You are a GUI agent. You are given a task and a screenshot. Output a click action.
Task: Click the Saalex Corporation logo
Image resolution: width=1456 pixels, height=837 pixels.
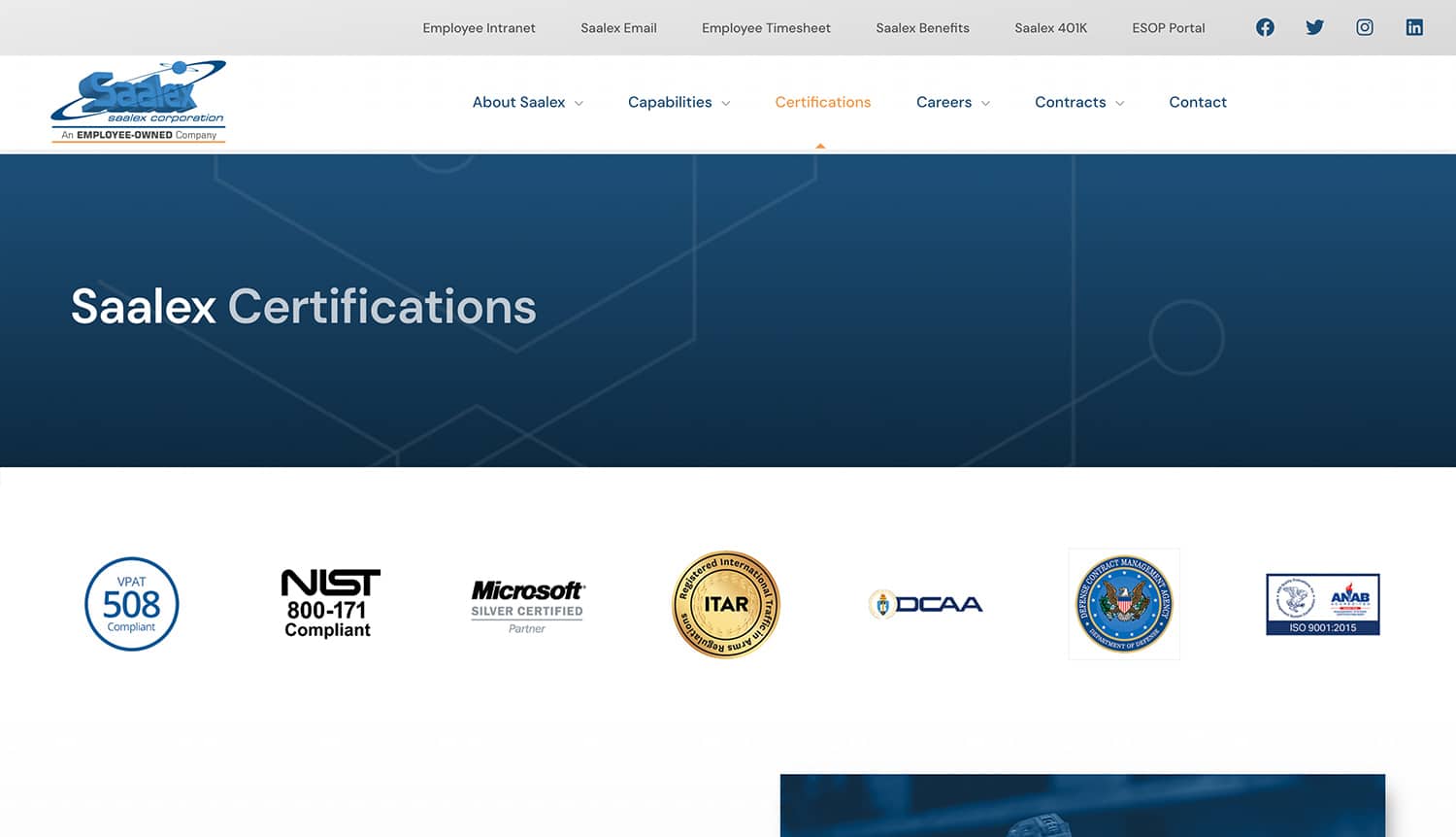click(x=139, y=102)
